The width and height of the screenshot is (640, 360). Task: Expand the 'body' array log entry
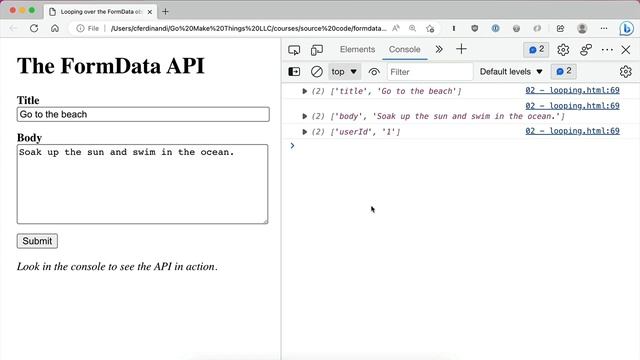pyautogui.click(x=304, y=116)
